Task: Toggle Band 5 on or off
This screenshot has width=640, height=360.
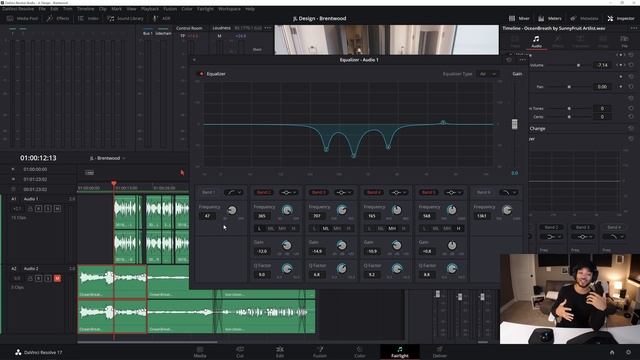Action: pos(428,192)
